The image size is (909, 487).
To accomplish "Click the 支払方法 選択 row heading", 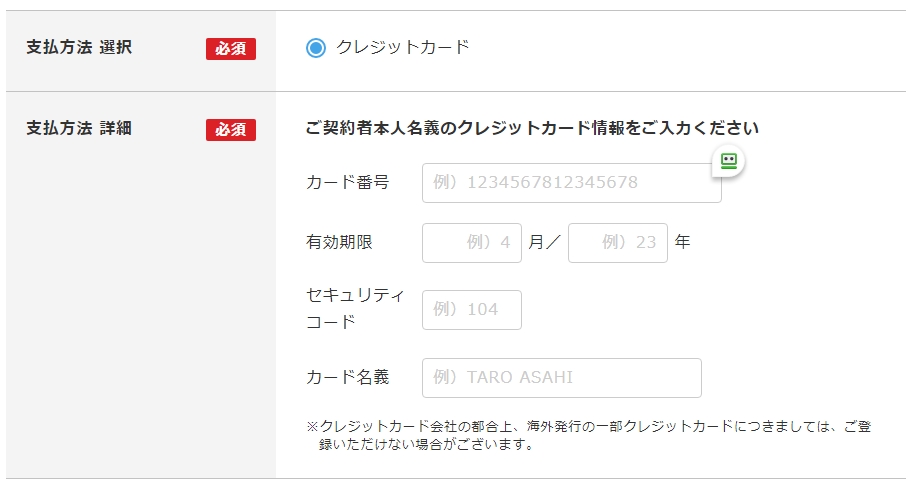I will (78, 47).
